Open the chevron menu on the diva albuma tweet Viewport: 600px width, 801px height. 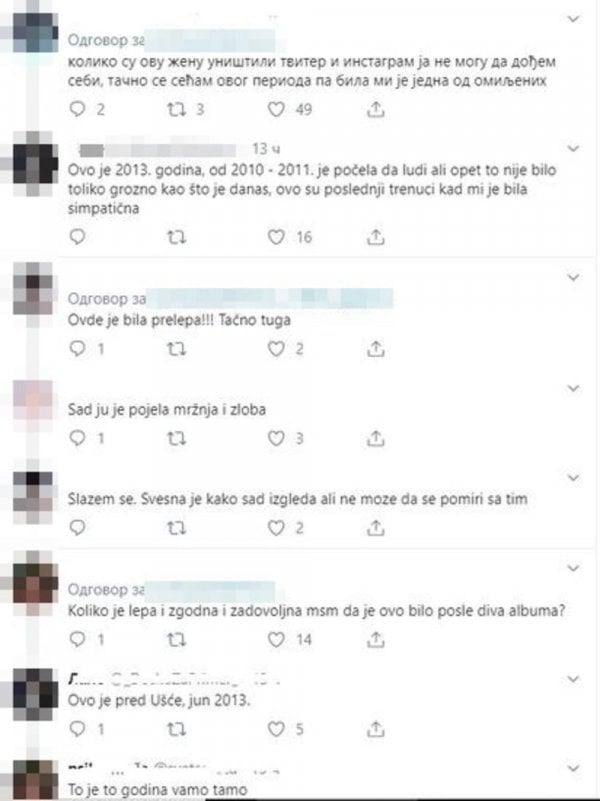(573, 568)
